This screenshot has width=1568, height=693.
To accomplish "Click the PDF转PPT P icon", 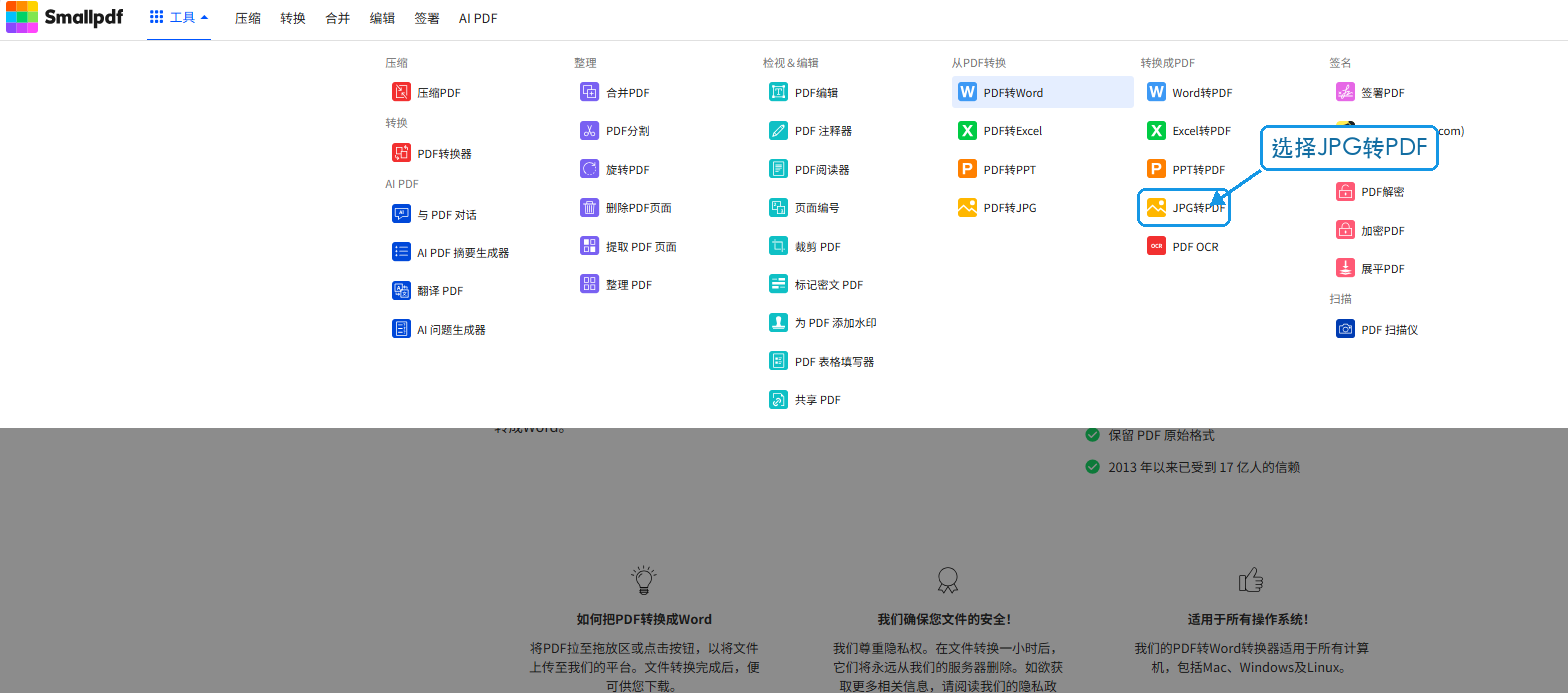I will coord(967,169).
